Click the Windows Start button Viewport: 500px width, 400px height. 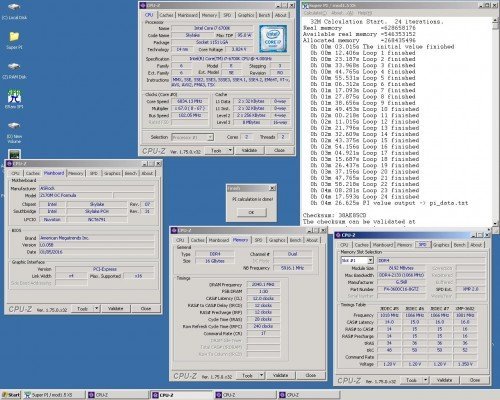[10, 395]
